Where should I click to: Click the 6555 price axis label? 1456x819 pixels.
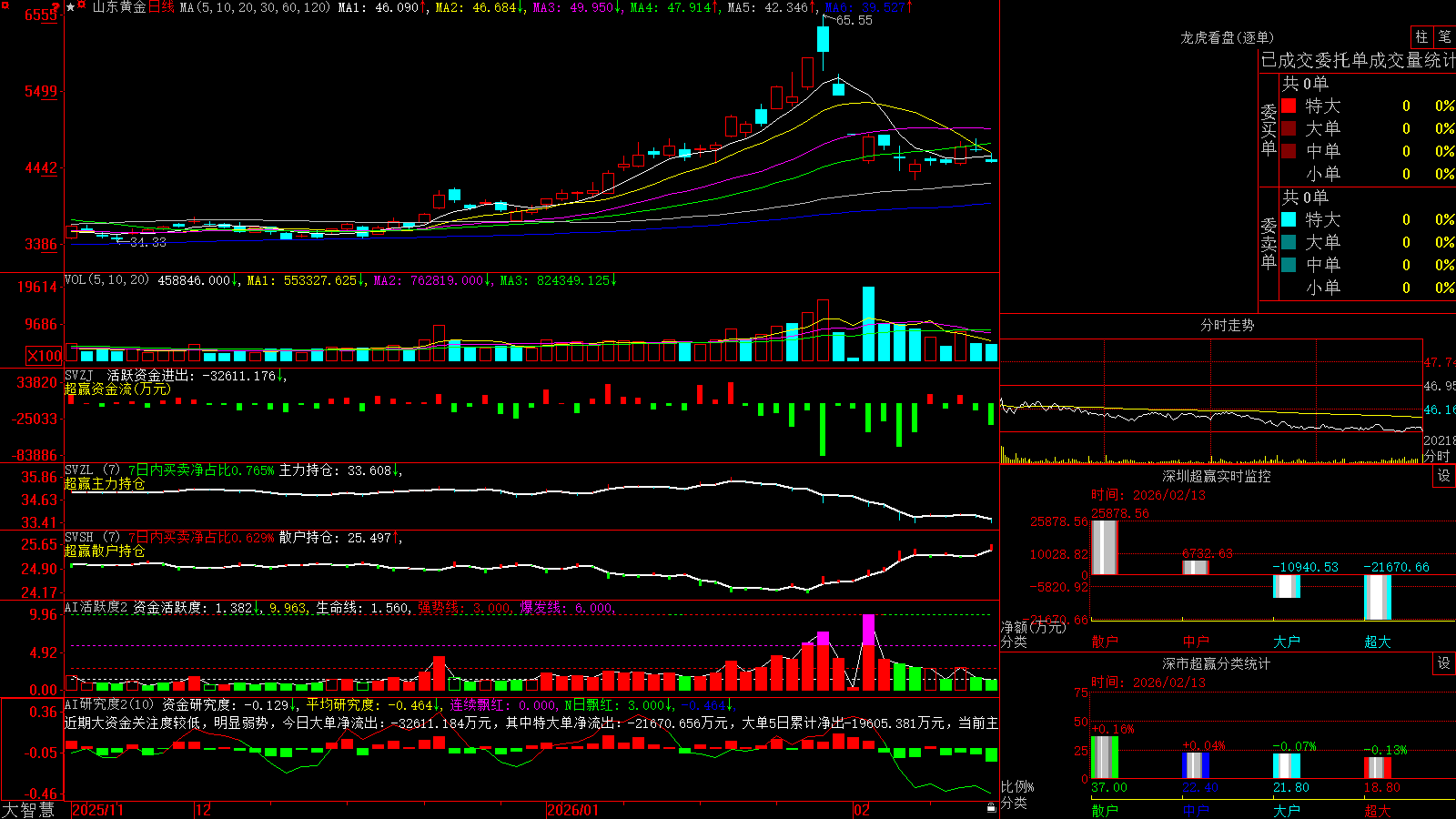[x=41, y=15]
